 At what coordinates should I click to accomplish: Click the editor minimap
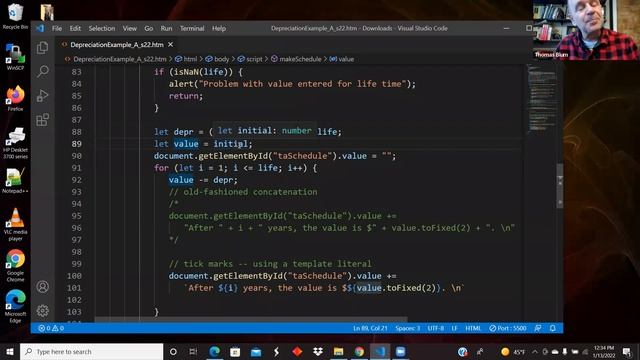[542, 98]
